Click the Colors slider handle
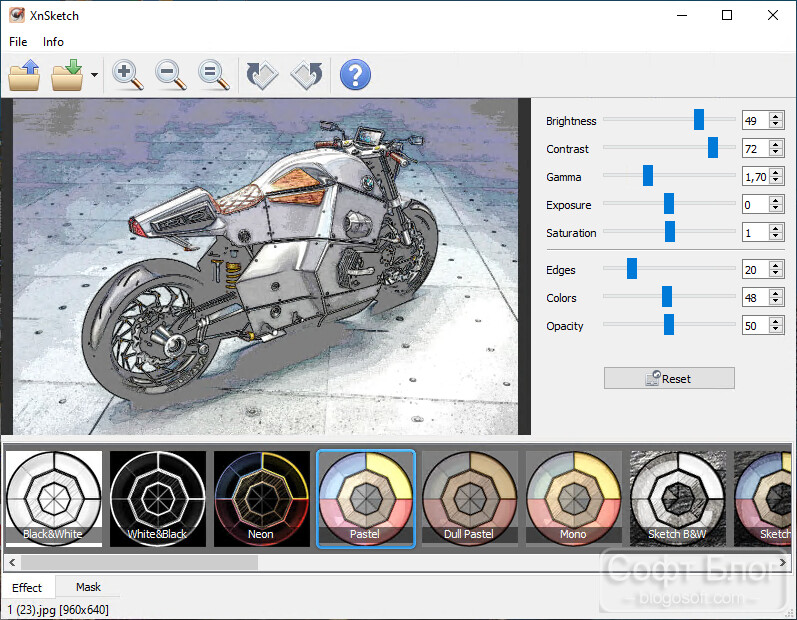The height and width of the screenshot is (620, 797). point(667,296)
